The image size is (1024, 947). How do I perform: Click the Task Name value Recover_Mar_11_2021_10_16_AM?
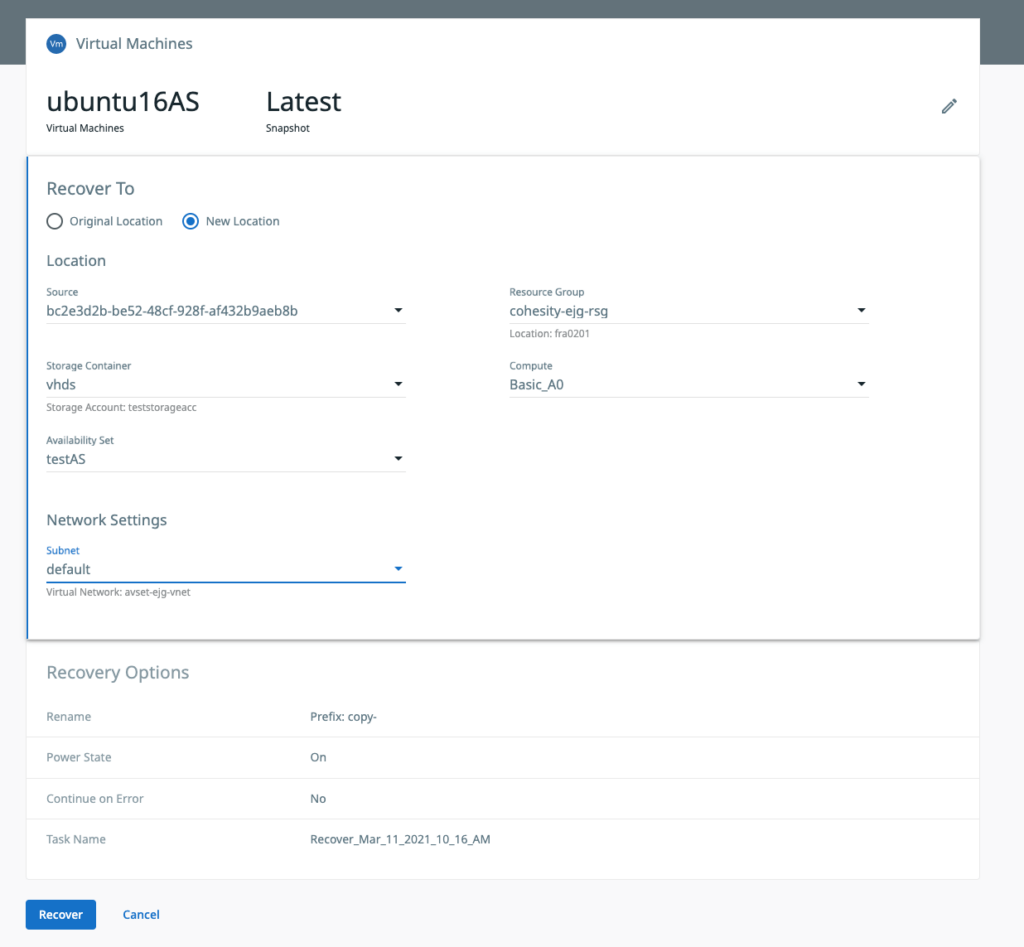[400, 839]
